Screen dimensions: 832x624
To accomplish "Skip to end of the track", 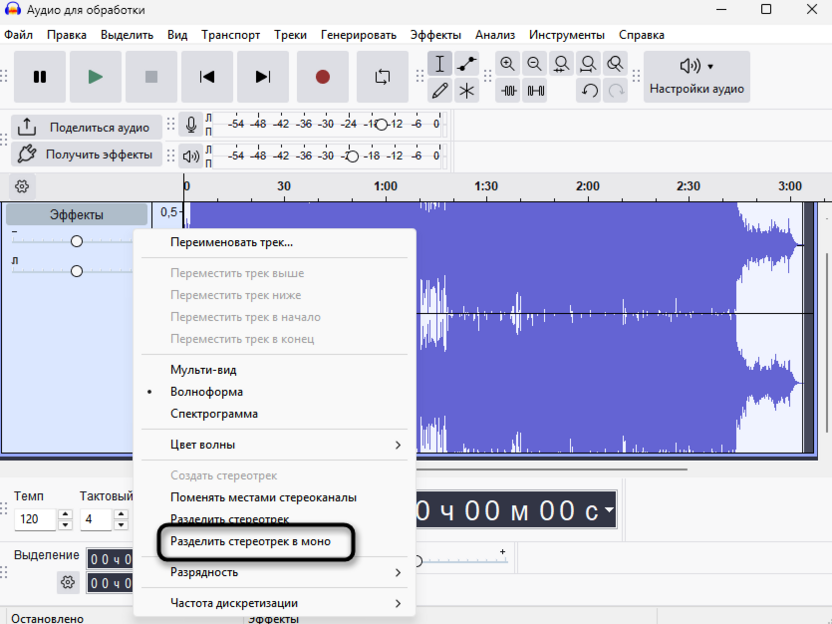I will pos(263,77).
